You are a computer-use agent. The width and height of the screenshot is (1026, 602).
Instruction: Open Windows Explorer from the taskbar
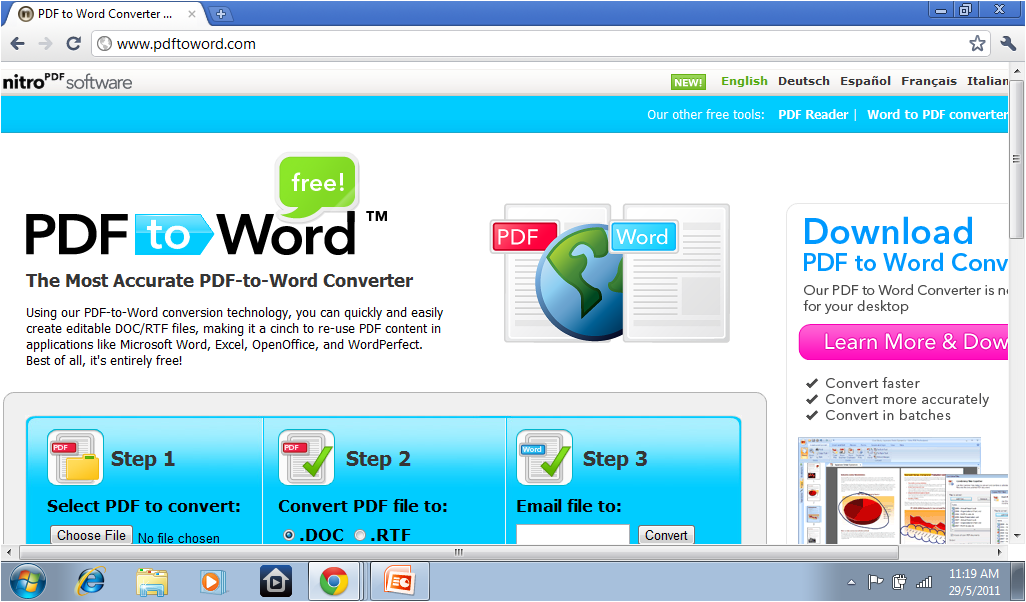point(152,582)
